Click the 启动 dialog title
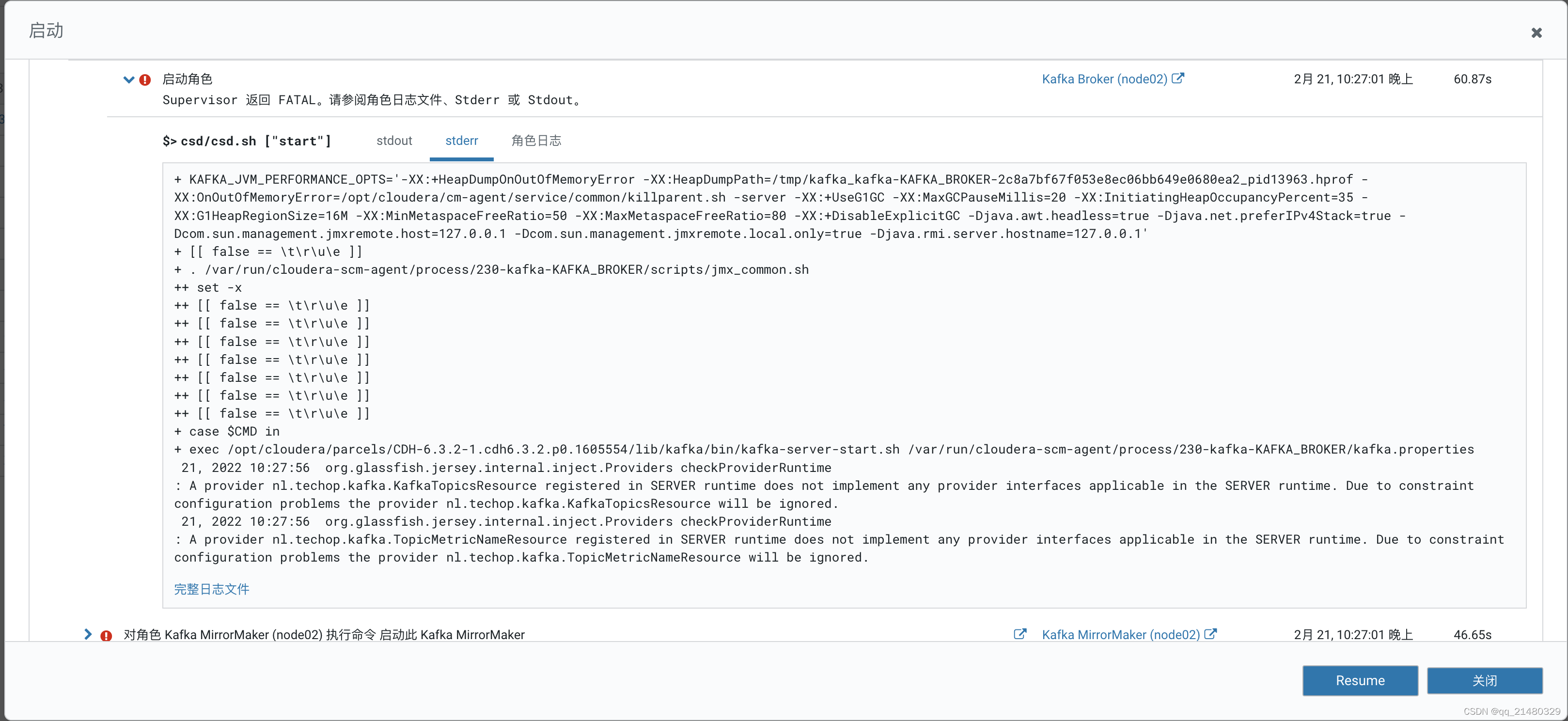1568x721 pixels. pyautogui.click(x=46, y=31)
